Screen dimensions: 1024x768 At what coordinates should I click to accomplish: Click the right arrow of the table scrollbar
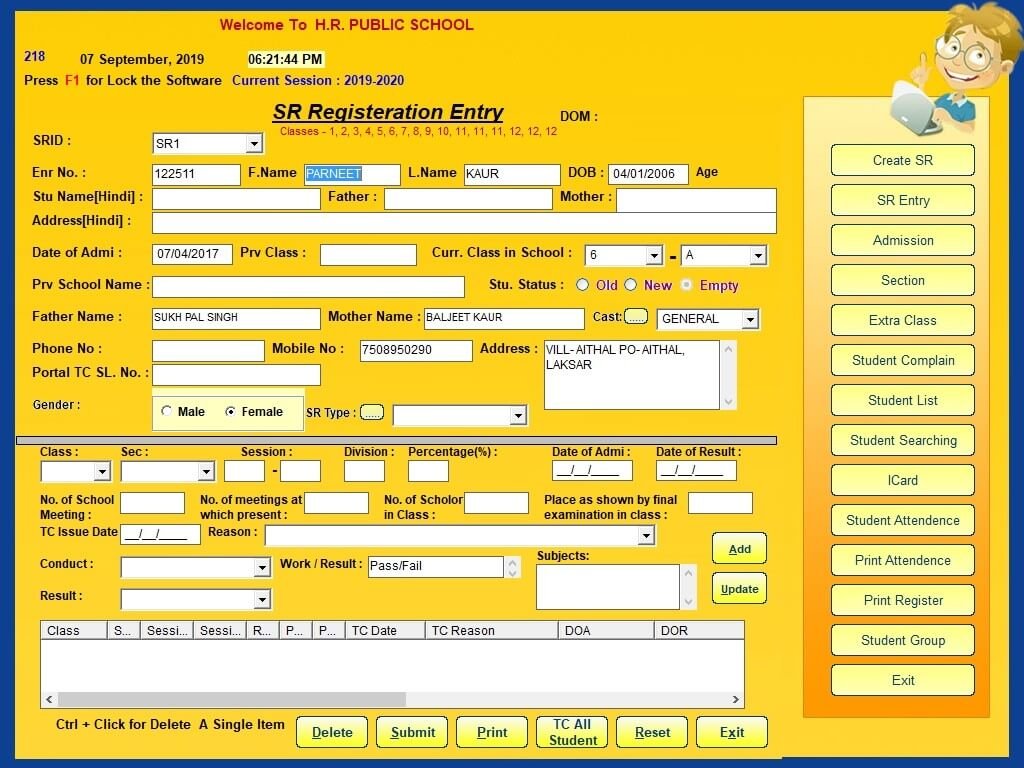[x=736, y=699]
